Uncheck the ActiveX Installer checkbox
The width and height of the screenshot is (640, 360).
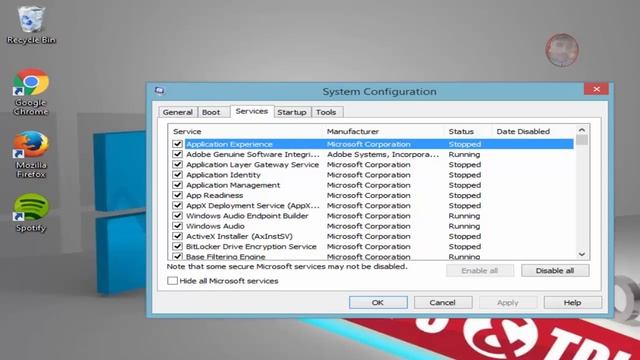177,236
